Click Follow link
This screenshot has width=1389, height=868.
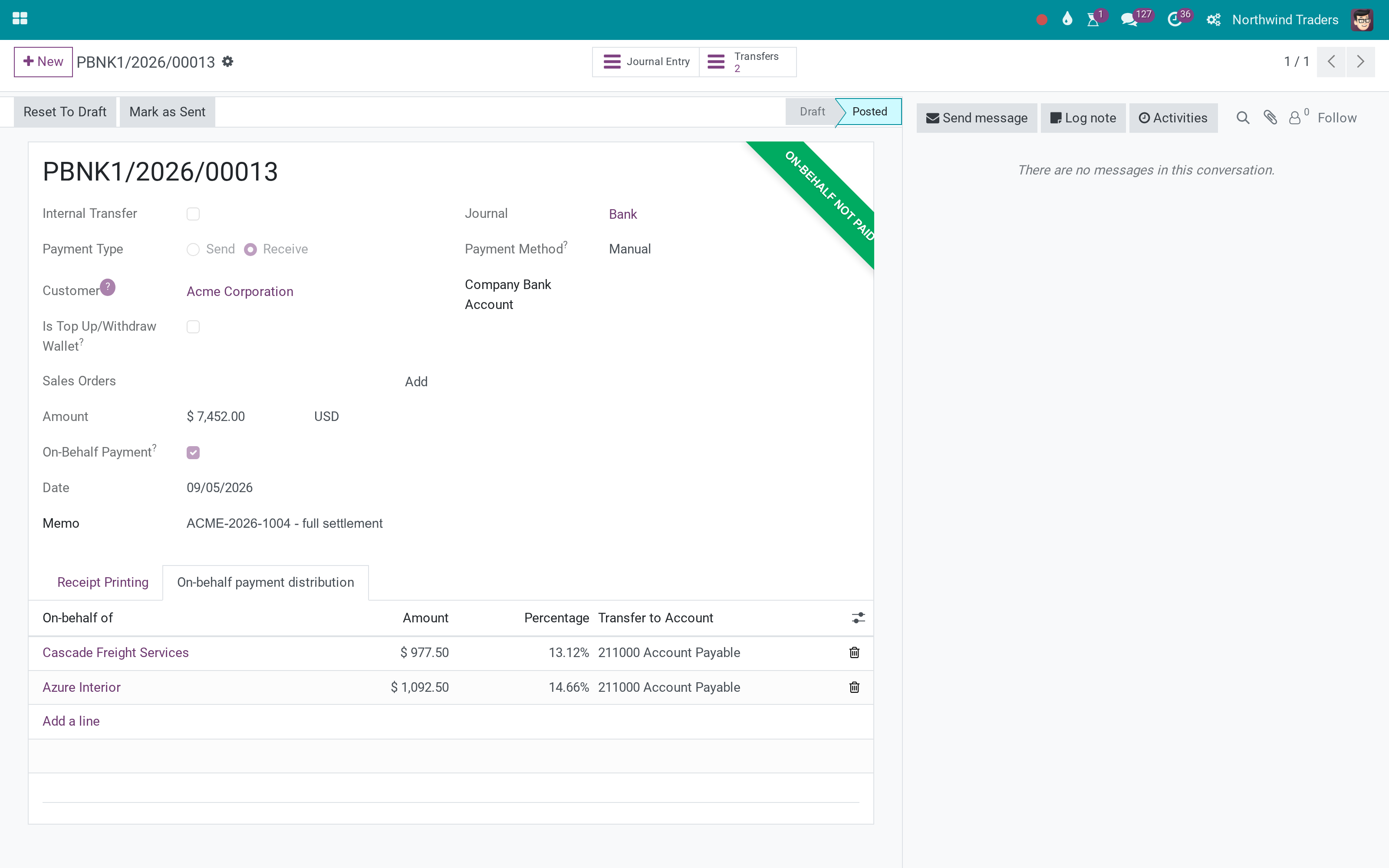click(1337, 118)
